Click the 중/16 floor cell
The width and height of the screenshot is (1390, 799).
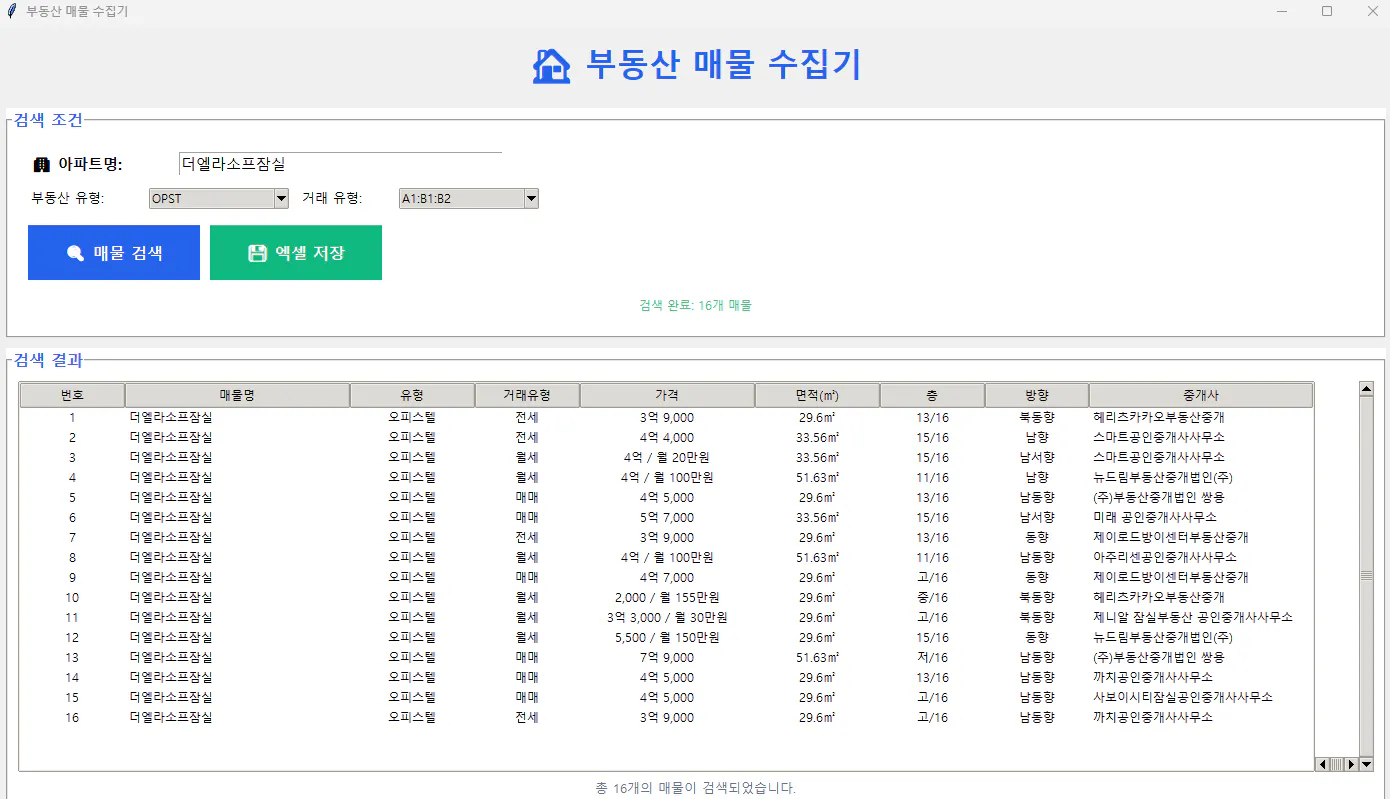point(932,597)
